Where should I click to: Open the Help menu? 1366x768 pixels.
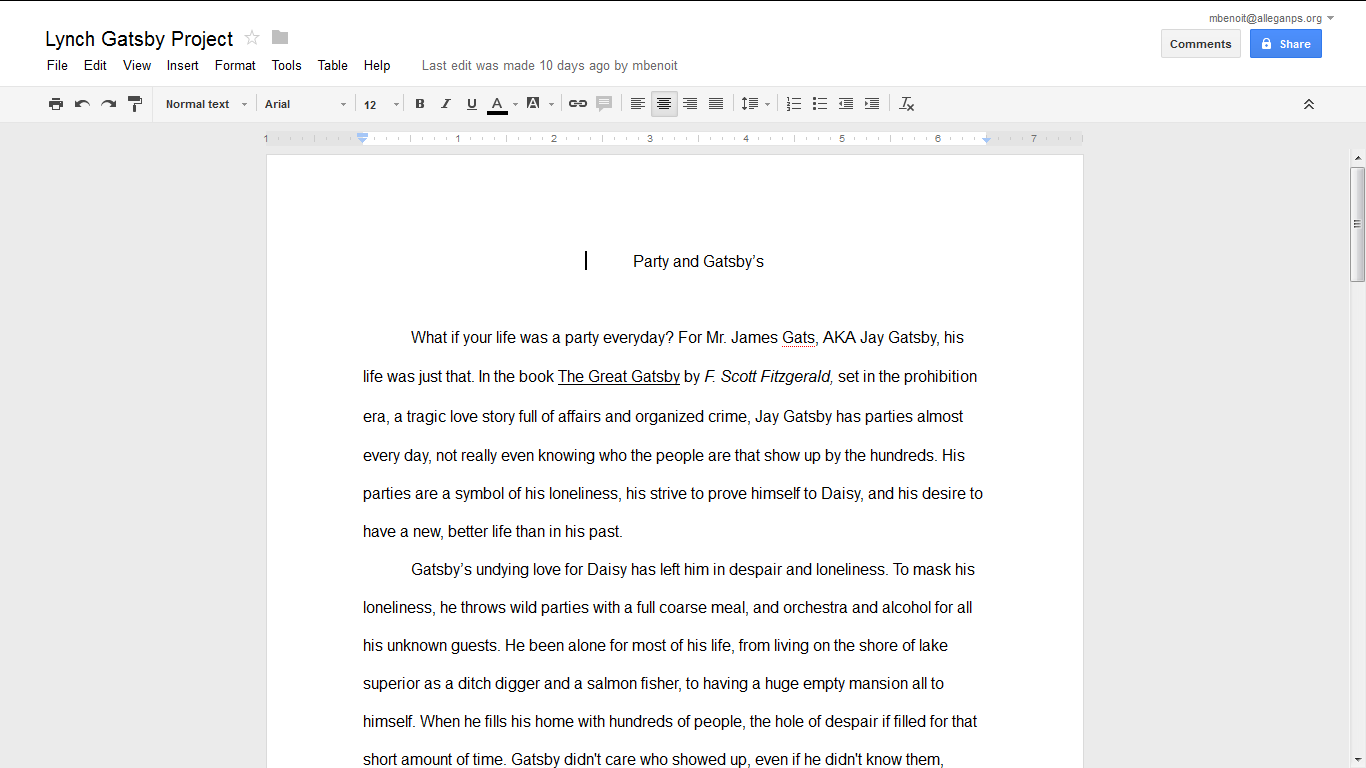[377, 65]
